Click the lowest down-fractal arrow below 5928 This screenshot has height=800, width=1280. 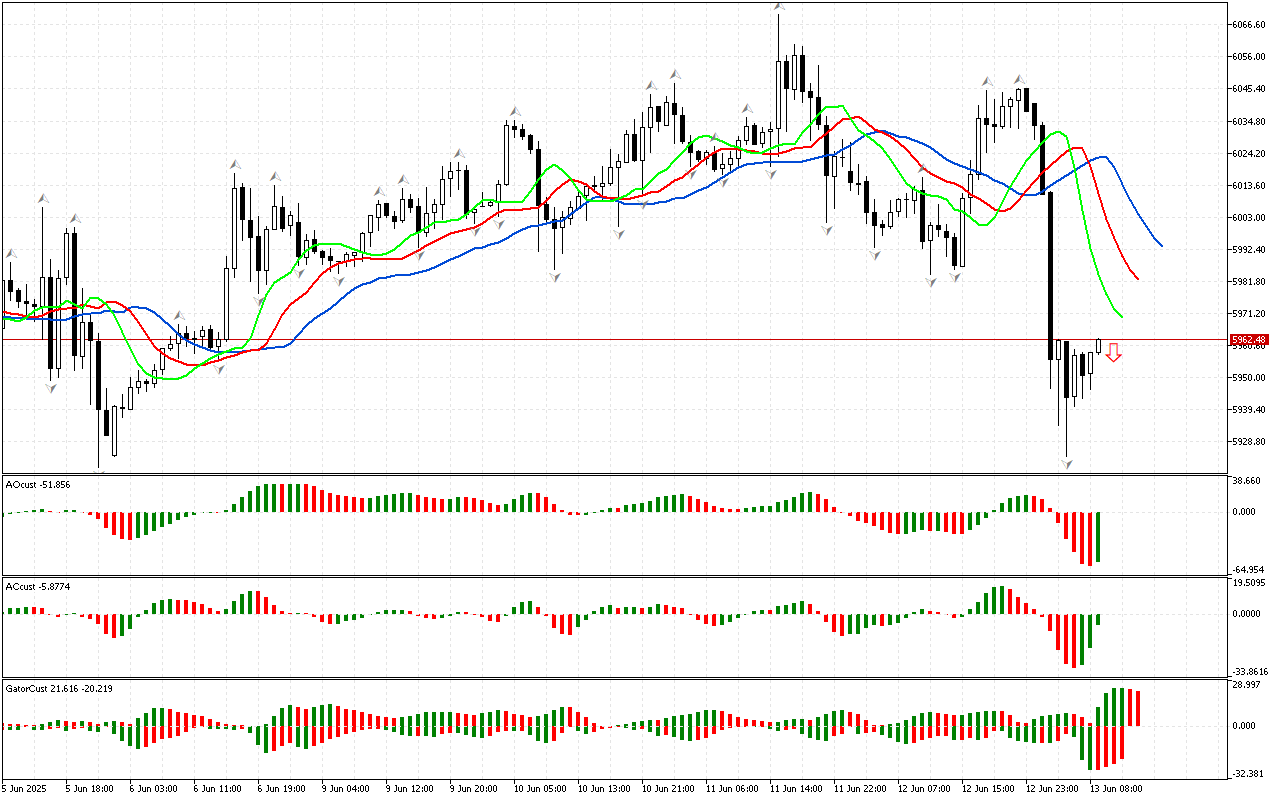tap(1067, 463)
